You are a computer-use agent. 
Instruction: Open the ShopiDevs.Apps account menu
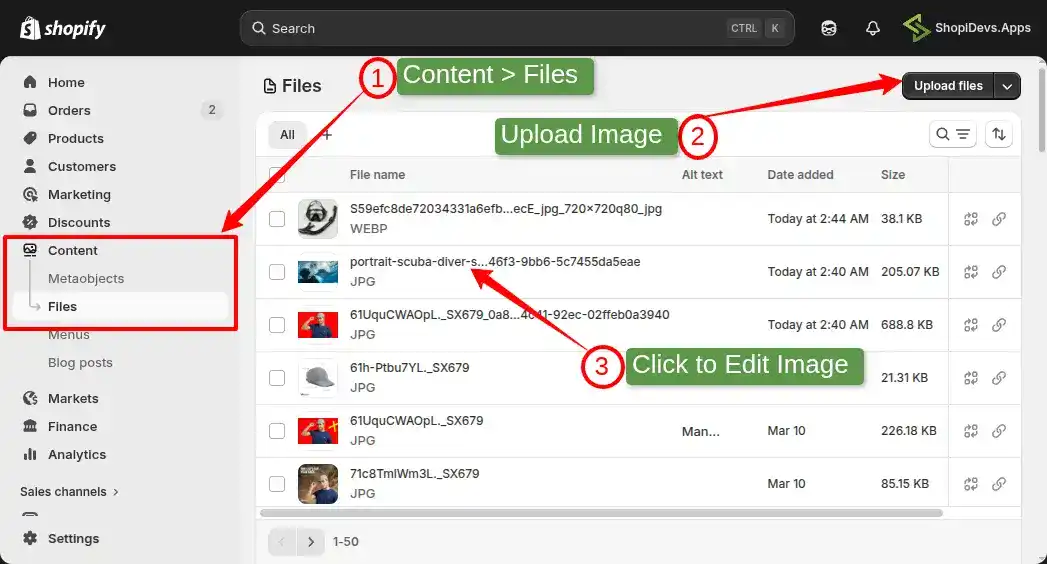(966, 28)
